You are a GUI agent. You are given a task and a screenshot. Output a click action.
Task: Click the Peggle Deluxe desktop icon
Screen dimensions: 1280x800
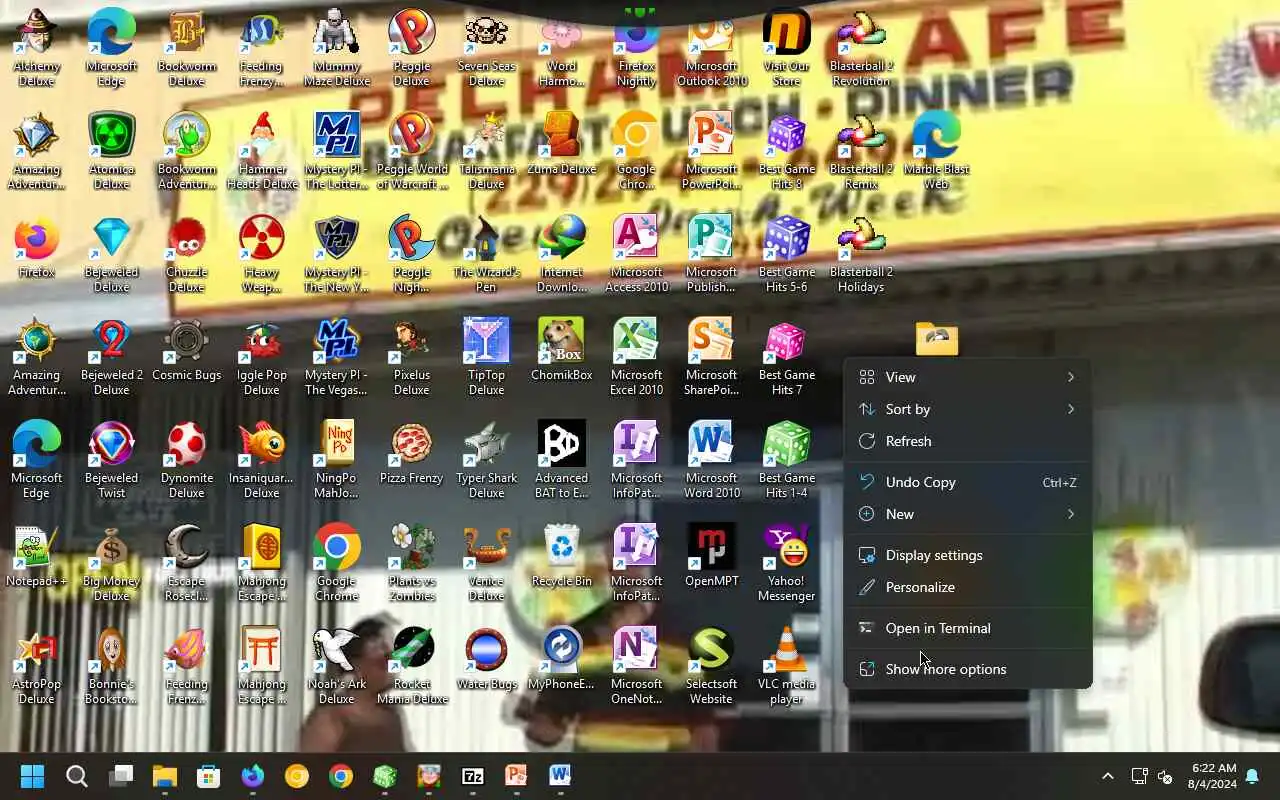pyautogui.click(x=411, y=48)
